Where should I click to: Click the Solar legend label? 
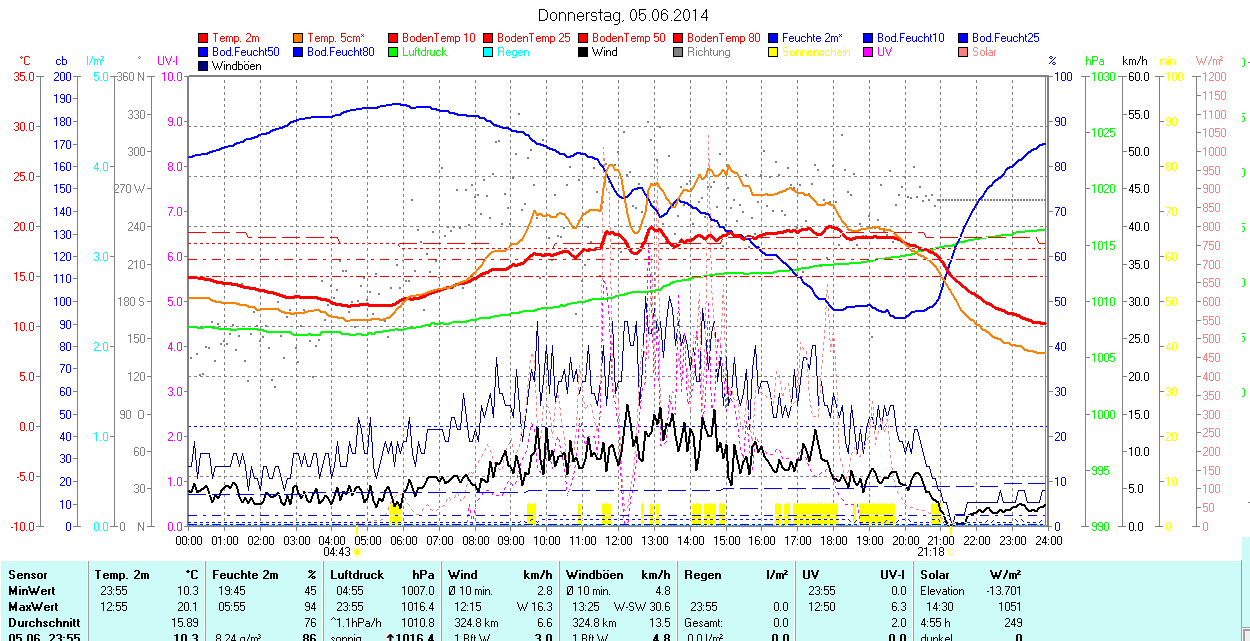[984, 52]
